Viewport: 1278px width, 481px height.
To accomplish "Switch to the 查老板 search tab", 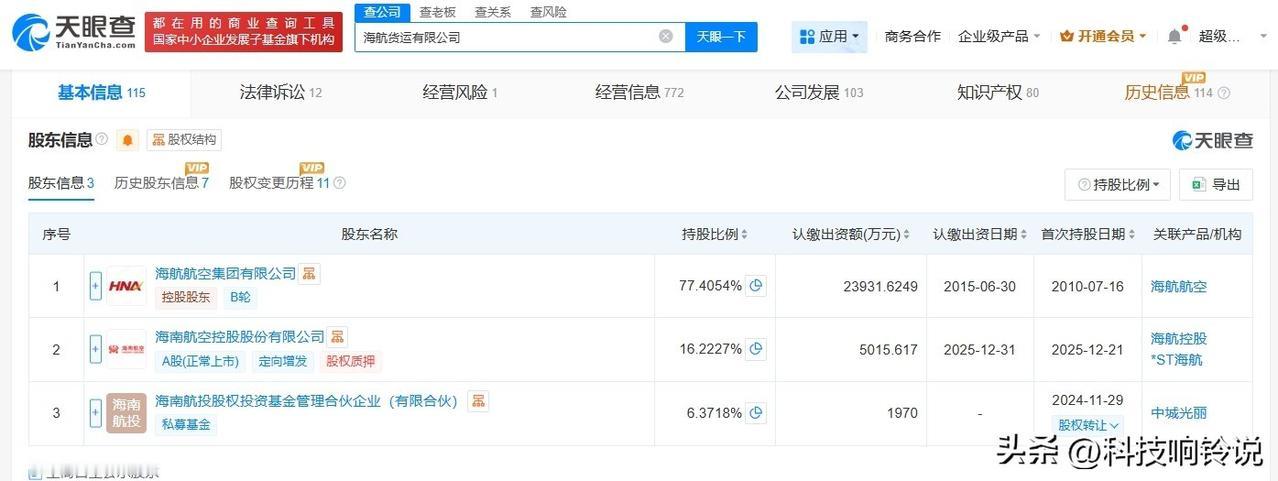I will click(437, 12).
